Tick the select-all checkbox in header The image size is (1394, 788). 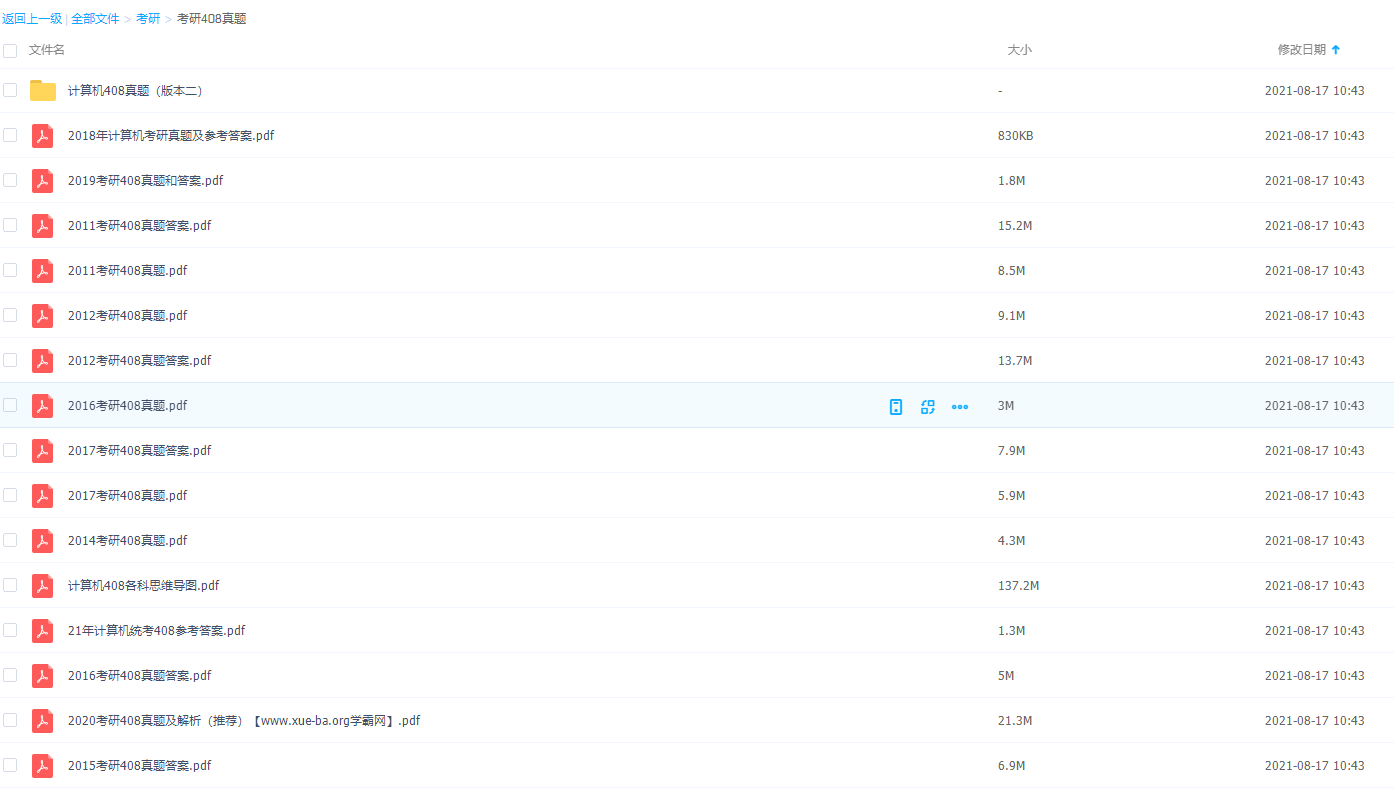(10, 50)
